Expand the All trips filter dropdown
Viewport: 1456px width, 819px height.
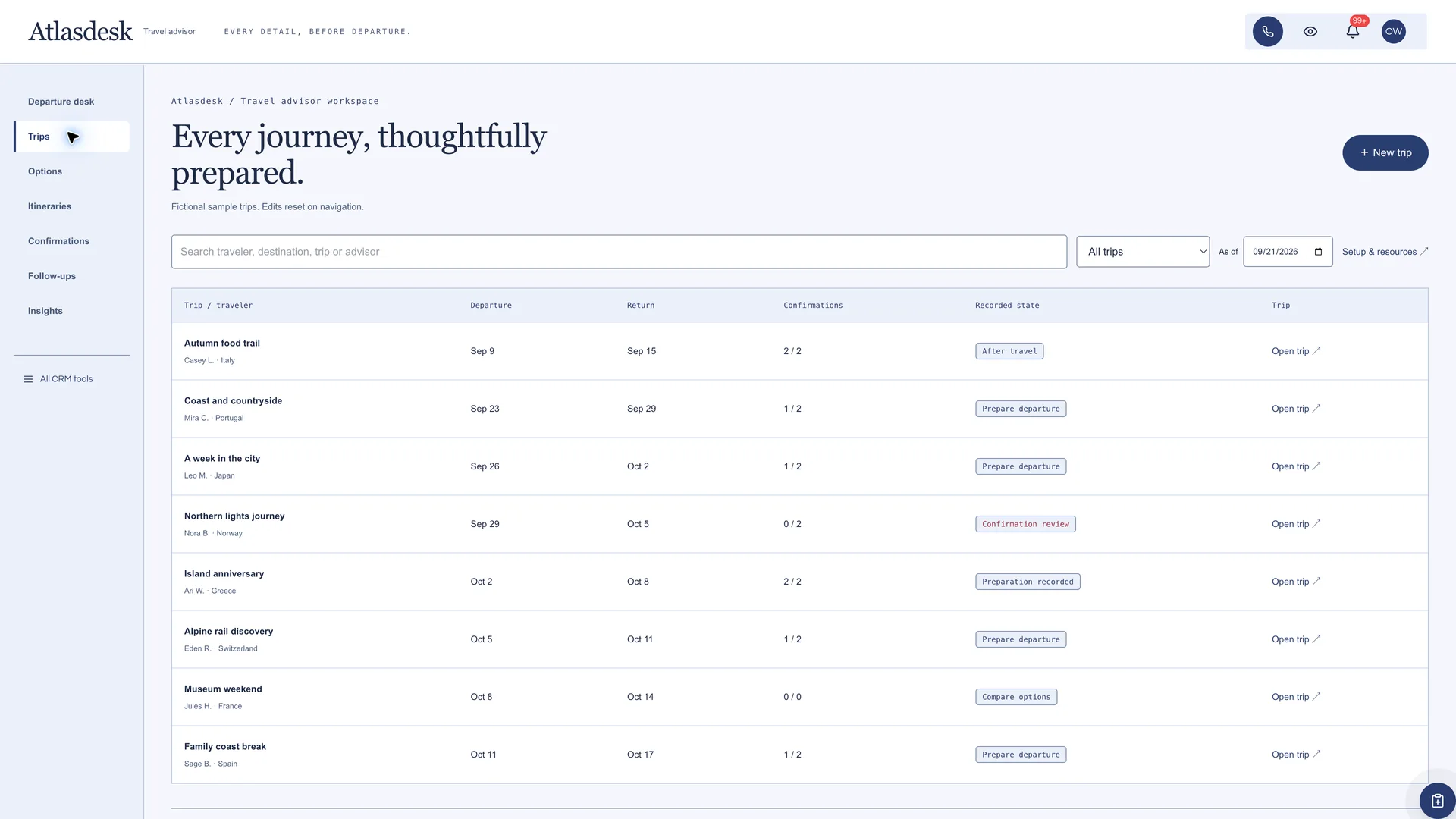point(1143,252)
